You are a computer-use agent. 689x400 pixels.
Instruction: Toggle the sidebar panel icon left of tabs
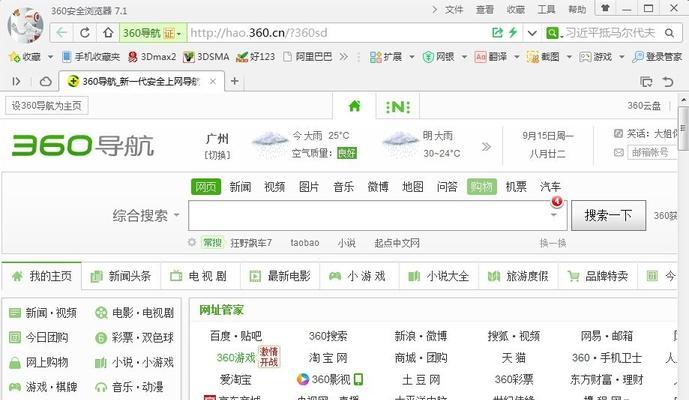[x=16, y=81]
